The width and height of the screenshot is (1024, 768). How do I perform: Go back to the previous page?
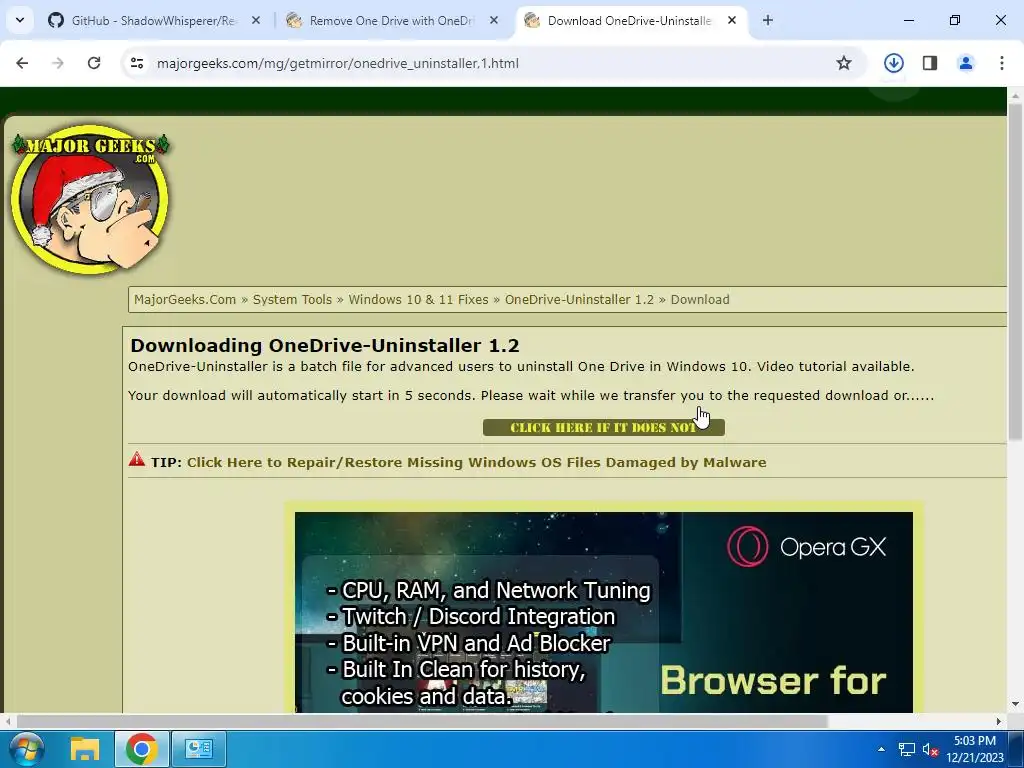22,63
